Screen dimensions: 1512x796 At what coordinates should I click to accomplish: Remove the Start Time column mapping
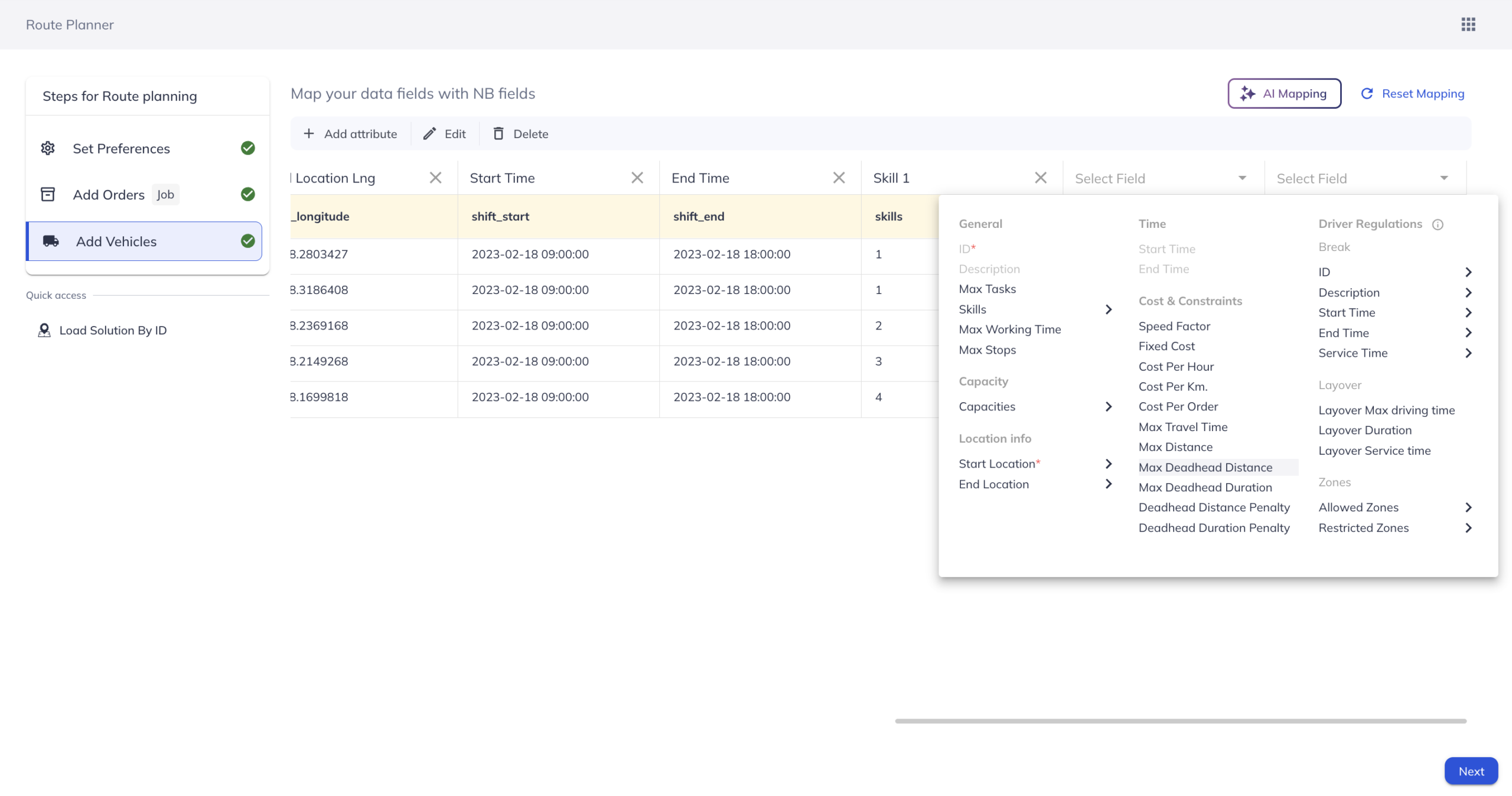click(637, 178)
